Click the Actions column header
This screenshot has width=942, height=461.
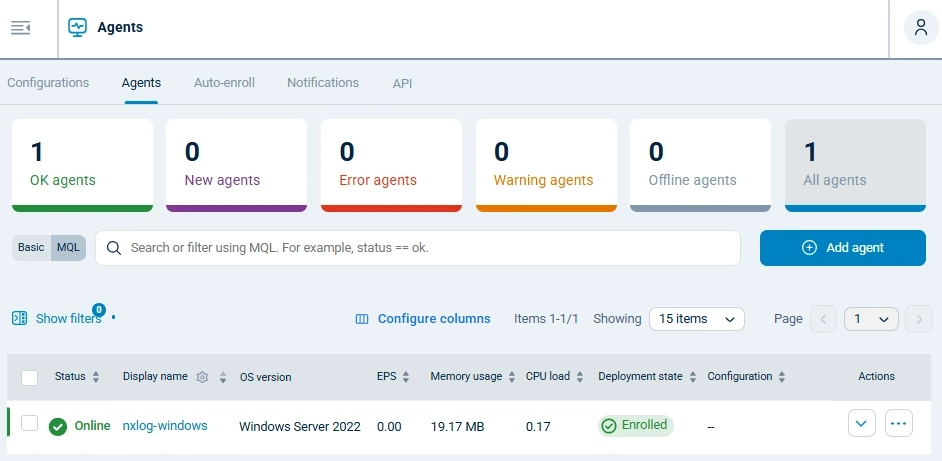877,376
